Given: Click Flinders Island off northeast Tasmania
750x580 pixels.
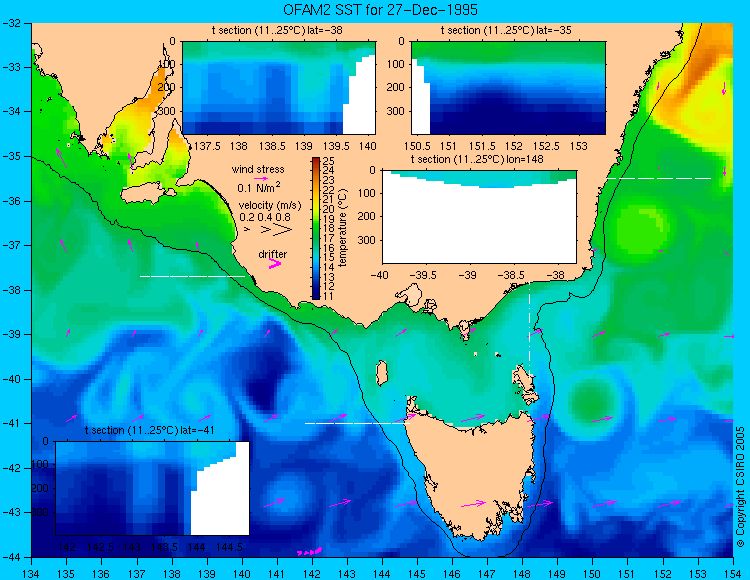Looking at the screenshot, I should point(524,378).
